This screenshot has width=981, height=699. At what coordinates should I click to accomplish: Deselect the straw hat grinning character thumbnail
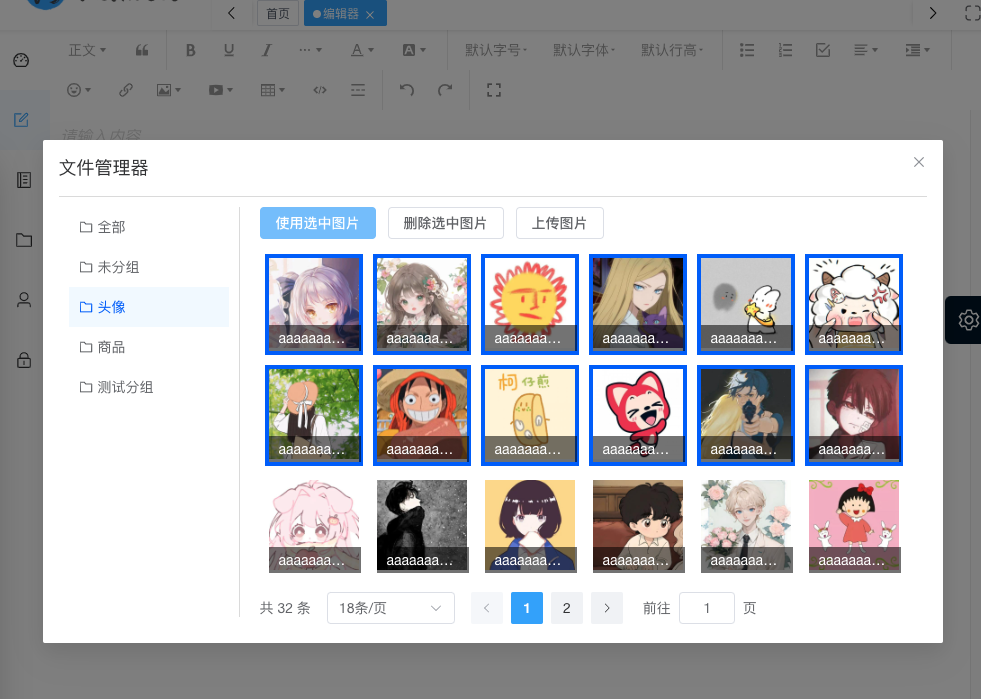click(422, 416)
